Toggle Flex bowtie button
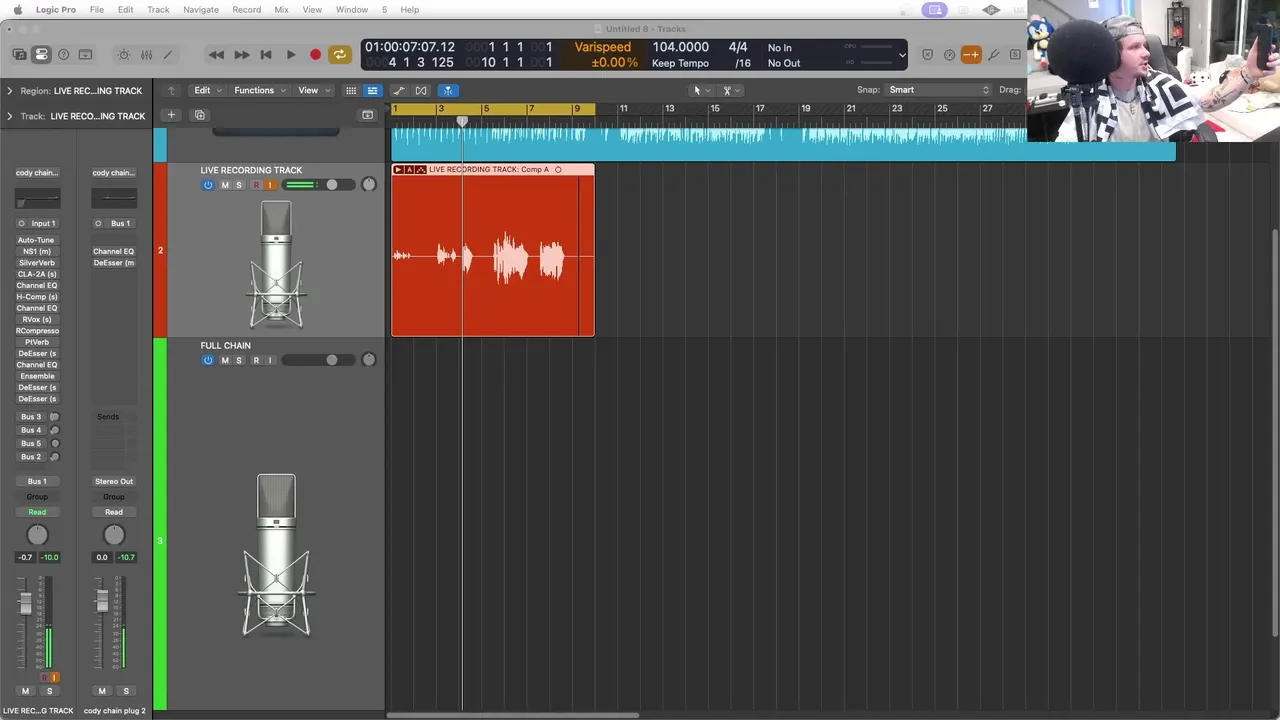Image resolution: width=1280 pixels, height=720 pixels. tap(421, 90)
